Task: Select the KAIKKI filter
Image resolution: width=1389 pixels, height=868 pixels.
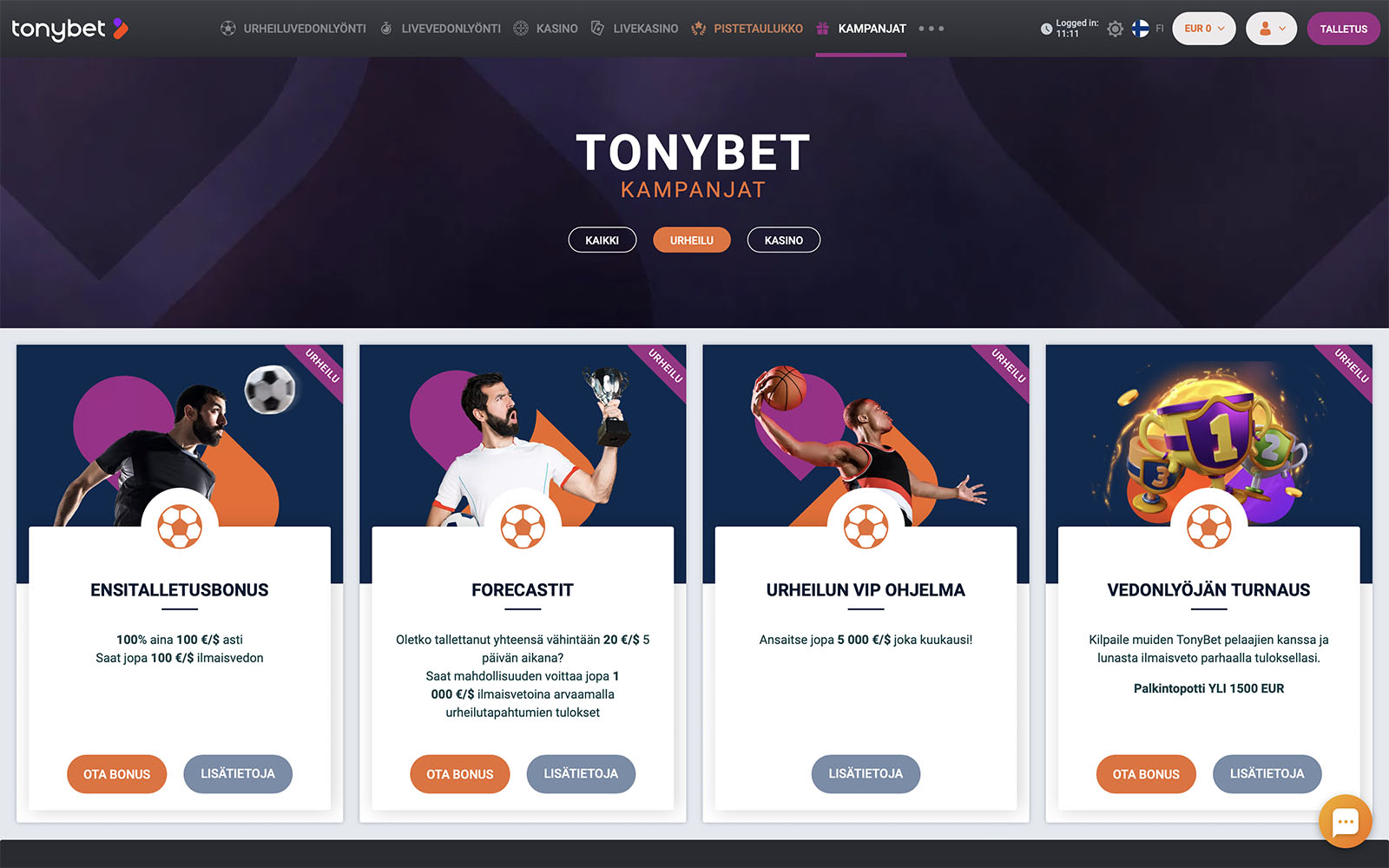Action: pyautogui.click(x=602, y=240)
